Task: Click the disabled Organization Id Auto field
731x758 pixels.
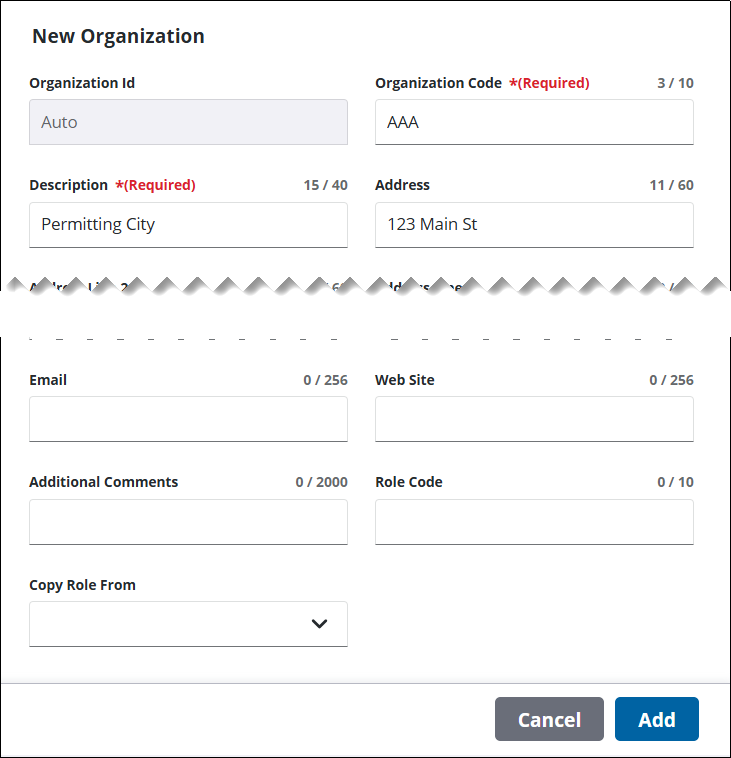Action: click(x=188, y=122)
